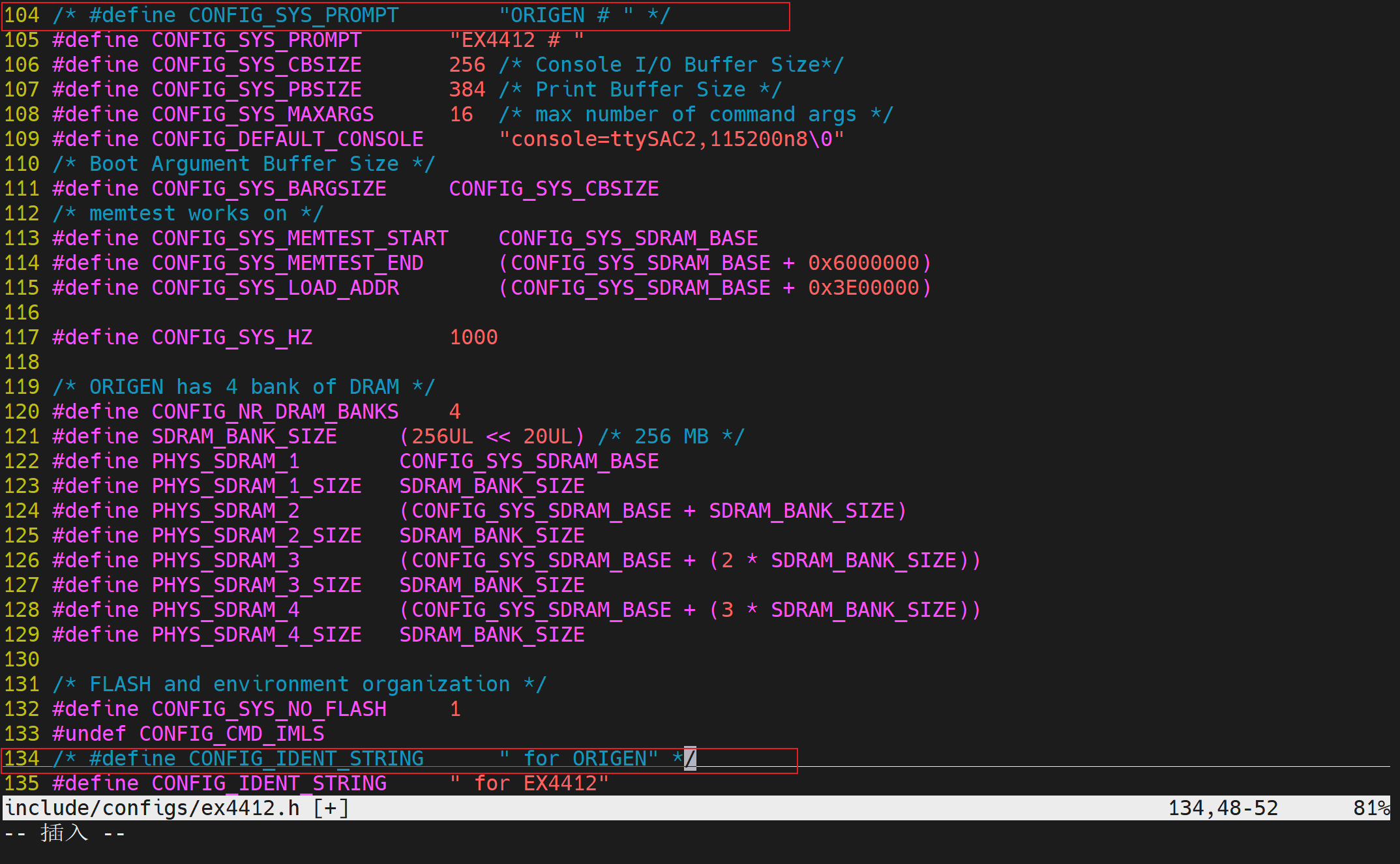Click the PHYS_SDRAM_4_SIZE macro name
Viewport: 1400px width, 864px height.
point(256,635)
